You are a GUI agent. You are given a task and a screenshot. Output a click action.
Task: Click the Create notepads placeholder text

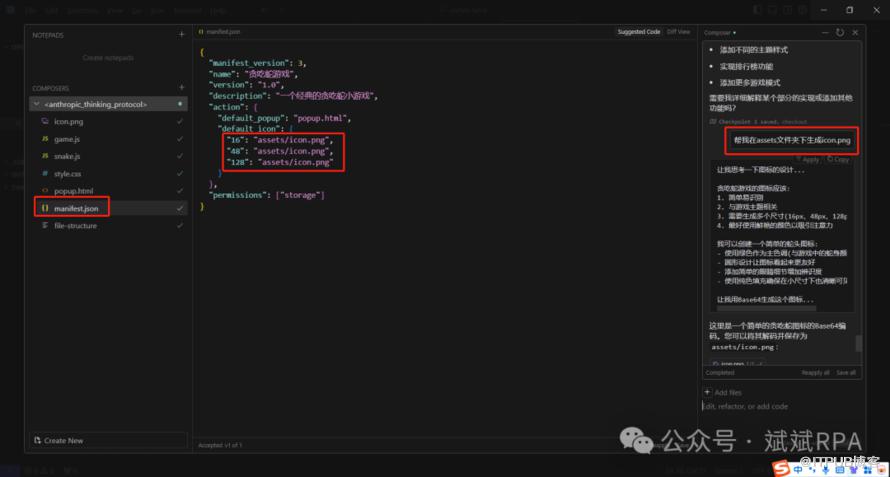[108, 58]
